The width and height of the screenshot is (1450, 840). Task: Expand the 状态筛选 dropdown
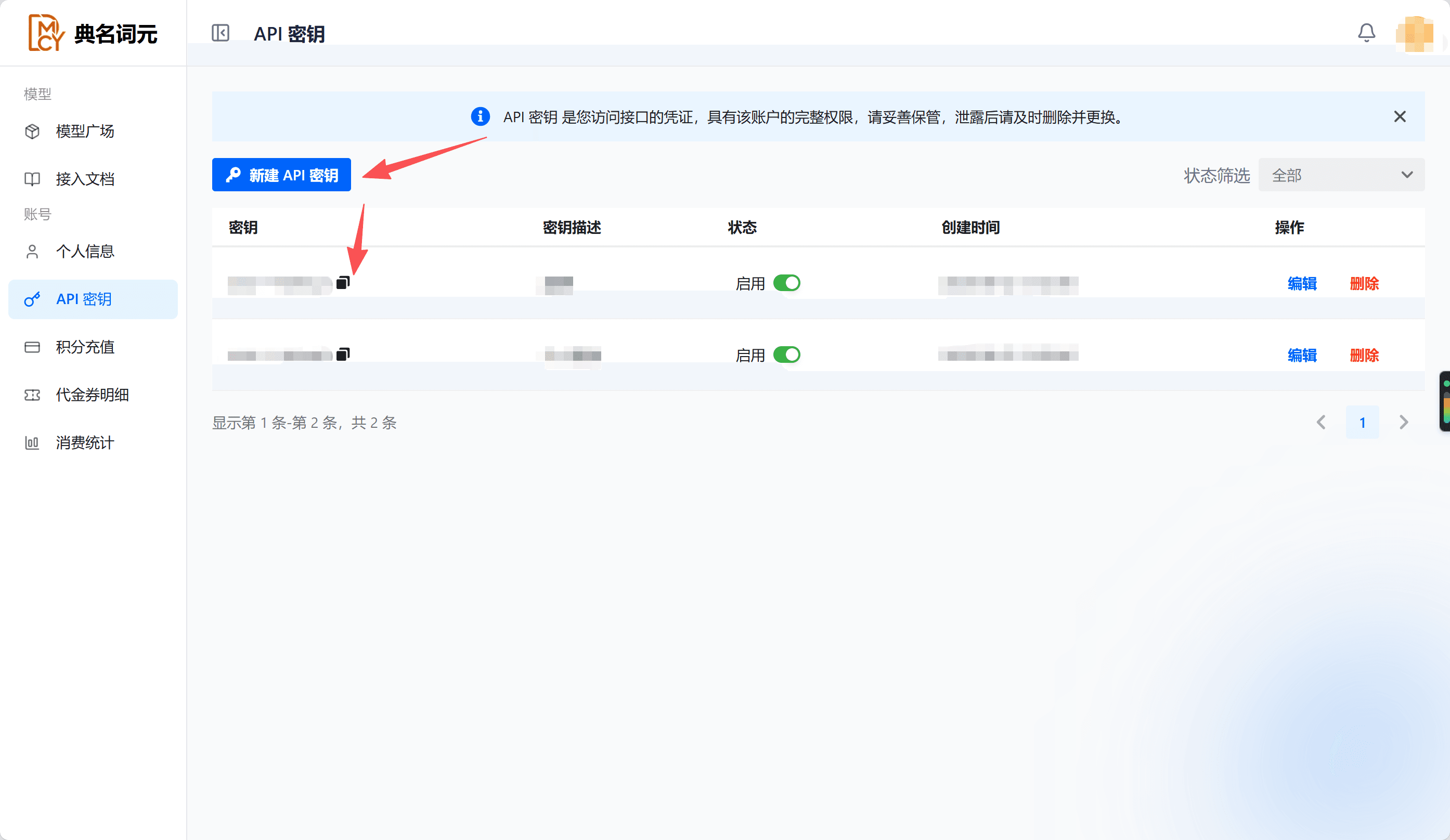click(1342, 175)
